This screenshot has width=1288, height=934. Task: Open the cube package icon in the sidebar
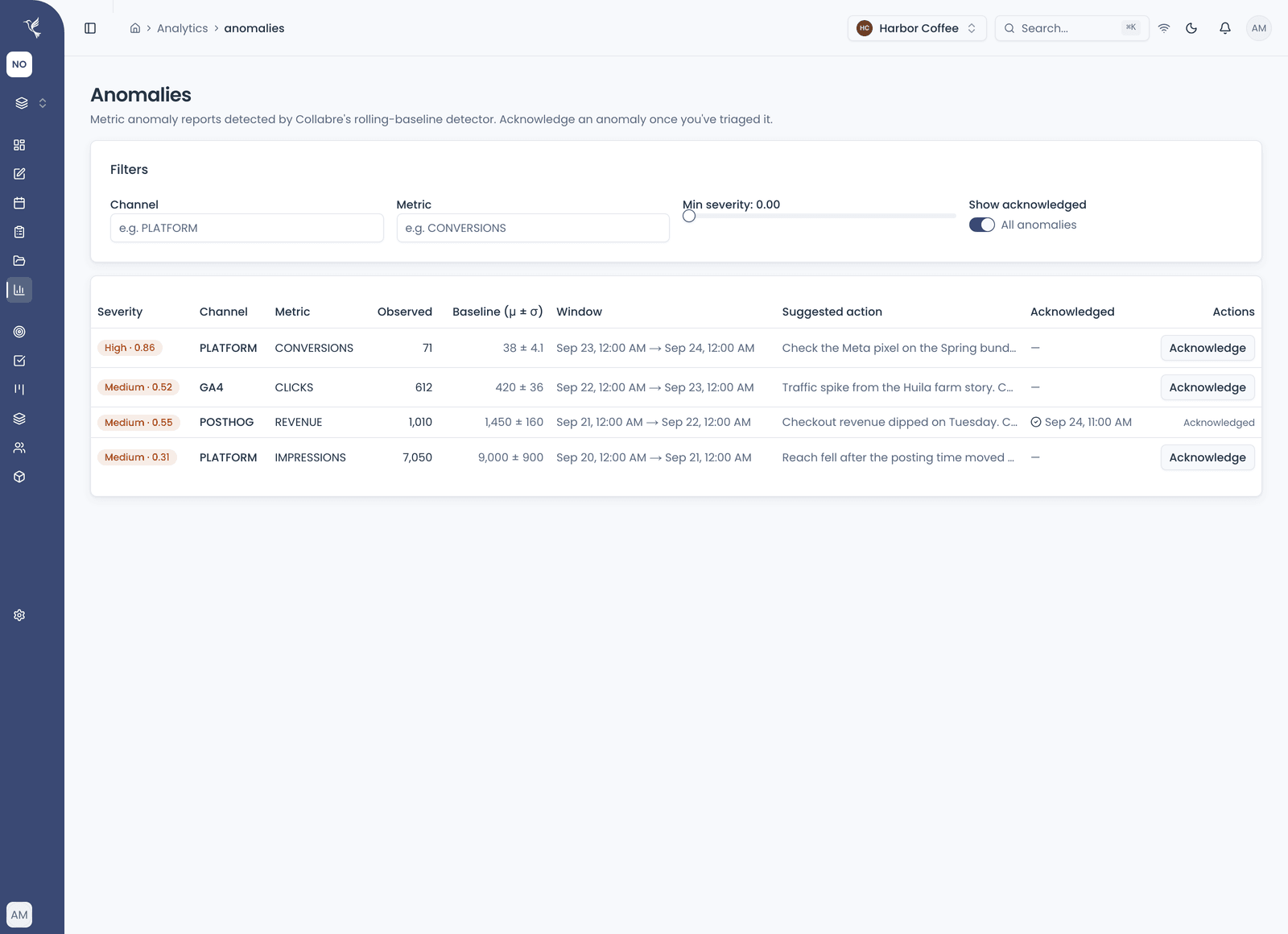[19, 477]
